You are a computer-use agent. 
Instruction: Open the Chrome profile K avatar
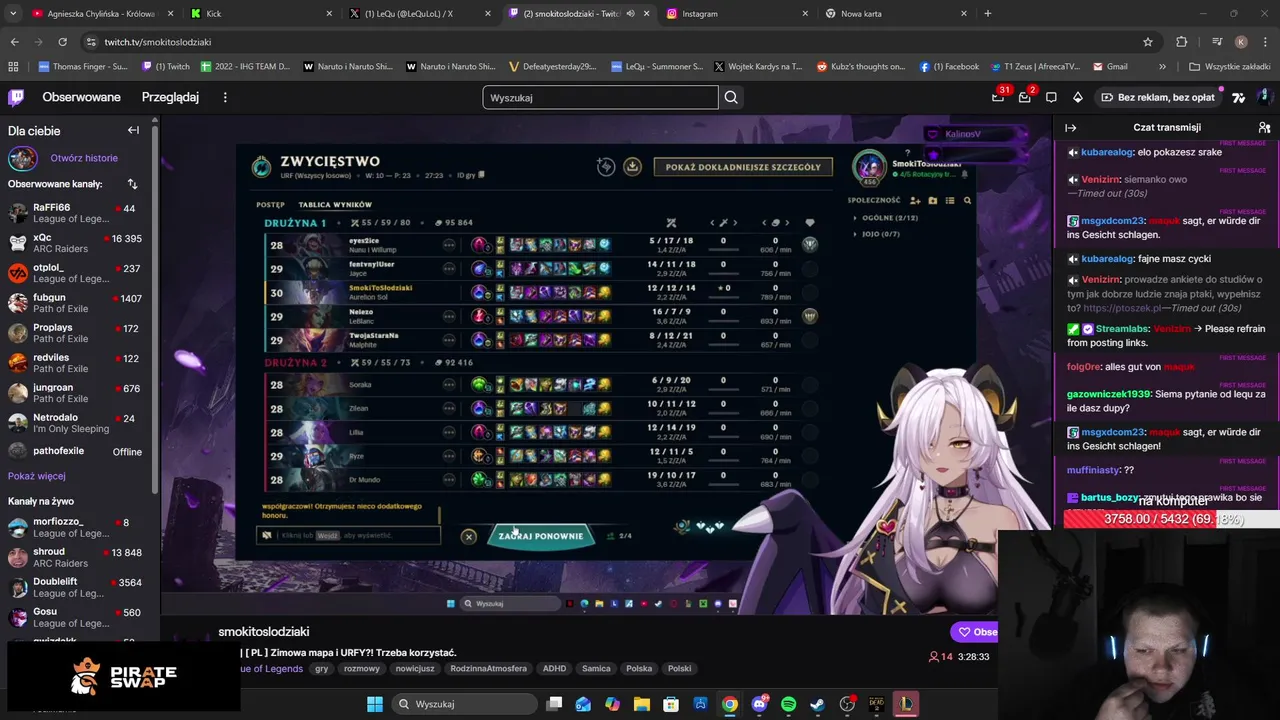click(1241, 42)
